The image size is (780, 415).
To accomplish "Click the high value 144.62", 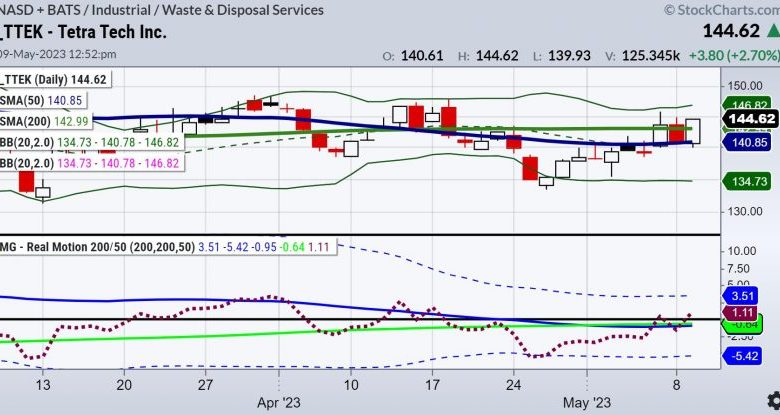I will (497, 55).
